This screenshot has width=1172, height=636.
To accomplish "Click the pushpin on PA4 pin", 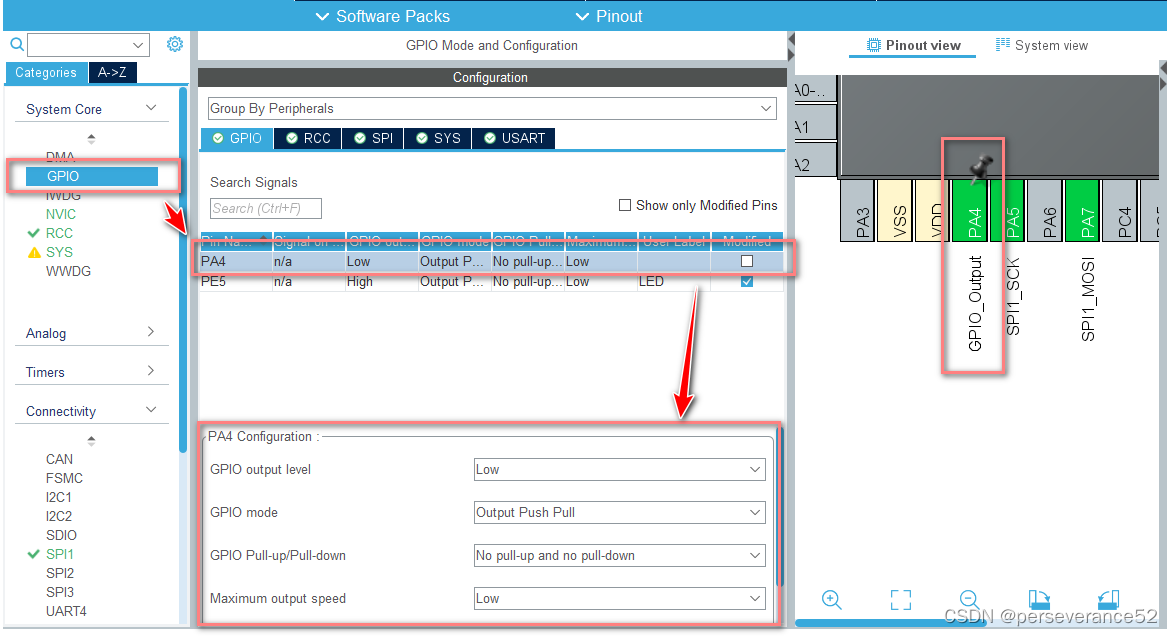I will (981, 168).
